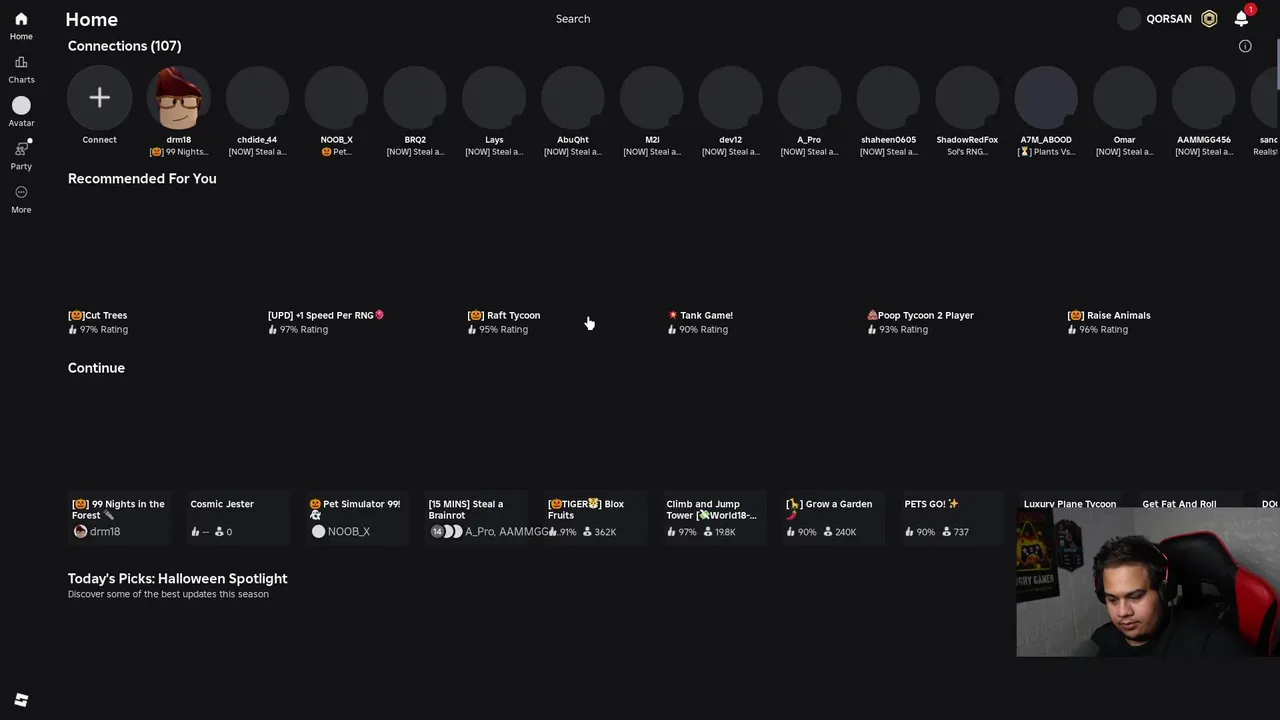Viewport: 1280px width, 720px height.
Task: Click the Connect plus button
Action: (x=99, y=98)
